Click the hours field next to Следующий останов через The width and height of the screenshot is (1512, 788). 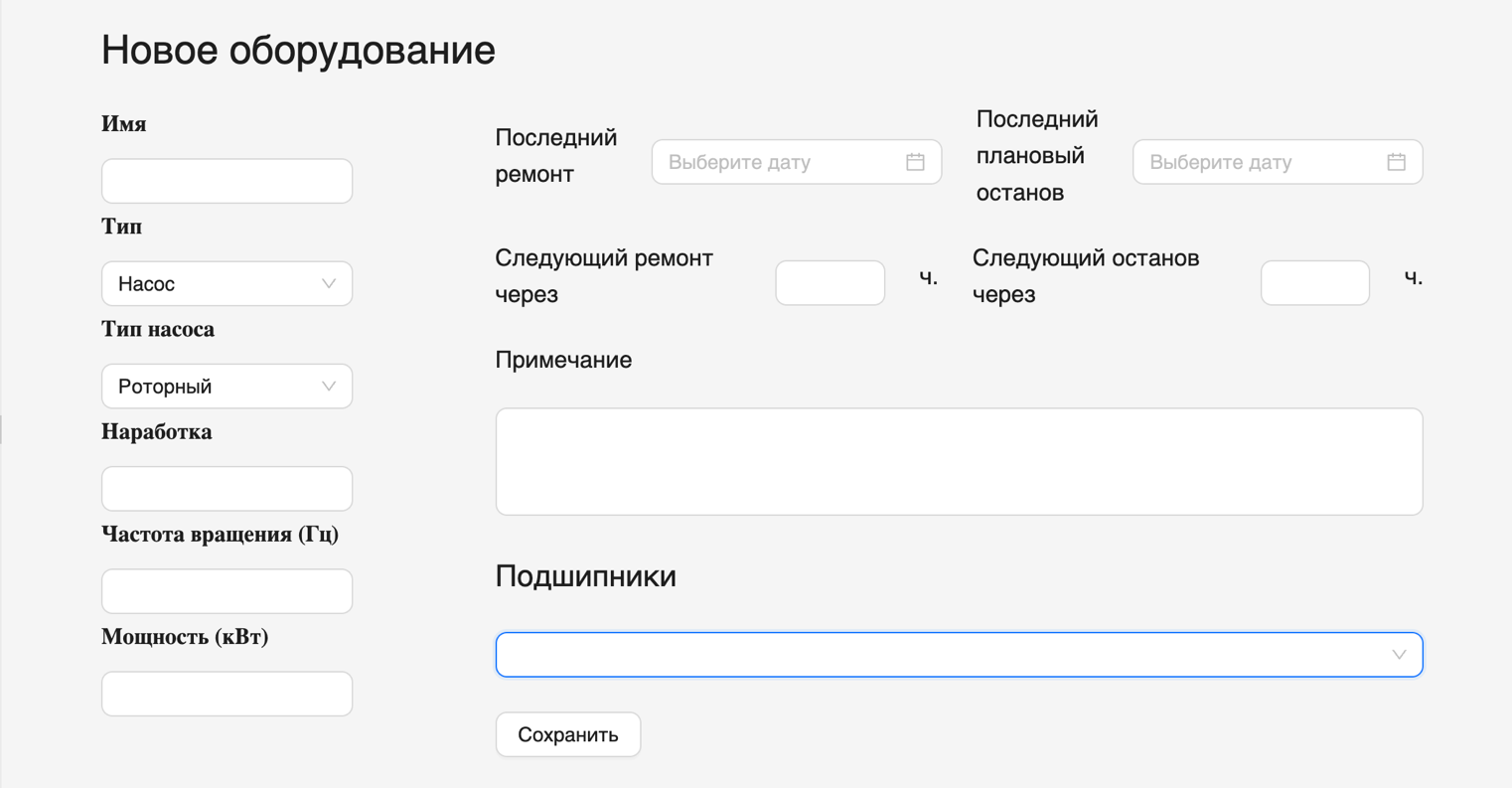click(1314, 282)
